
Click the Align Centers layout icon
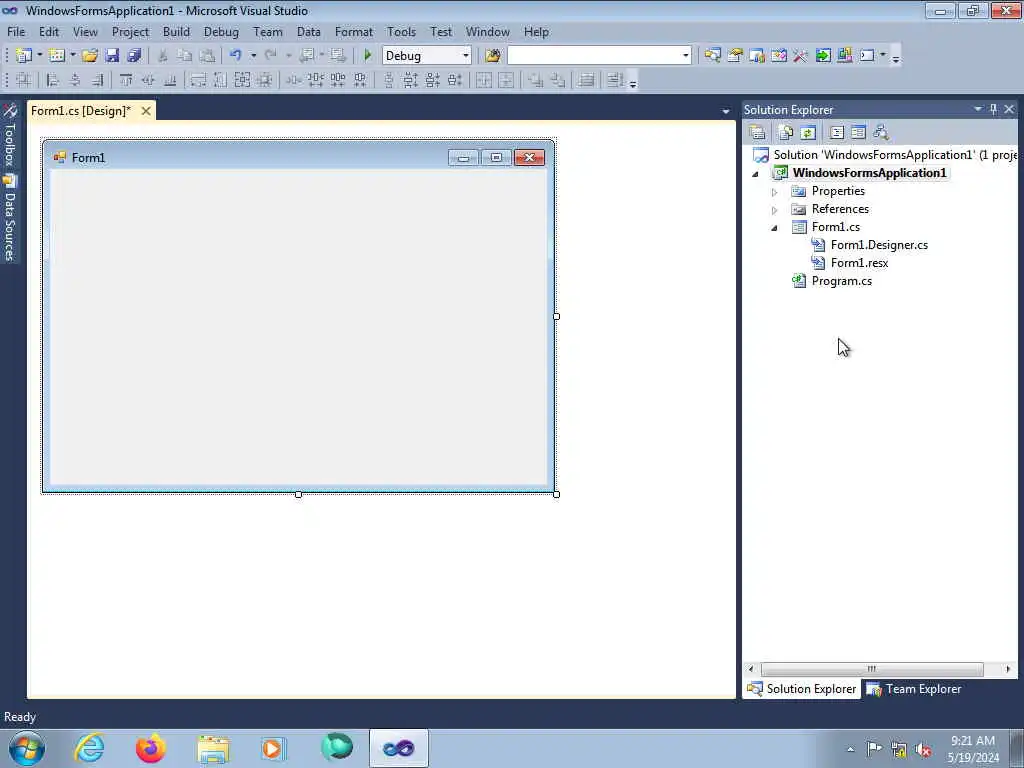75,80
